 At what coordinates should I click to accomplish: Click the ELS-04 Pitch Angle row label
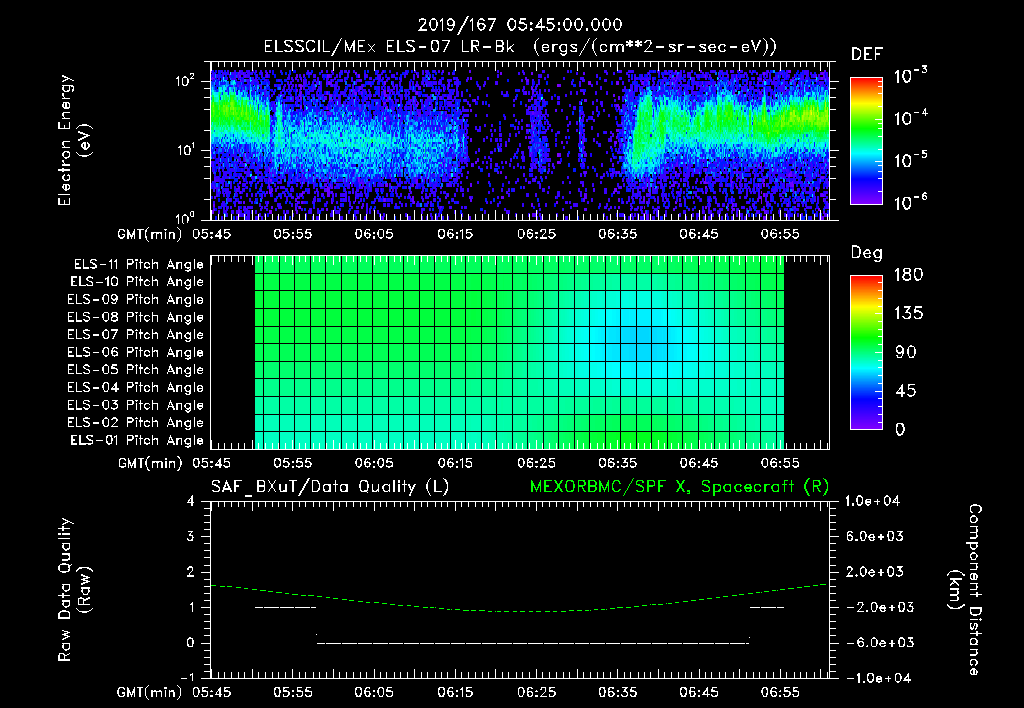coord(135,387)
